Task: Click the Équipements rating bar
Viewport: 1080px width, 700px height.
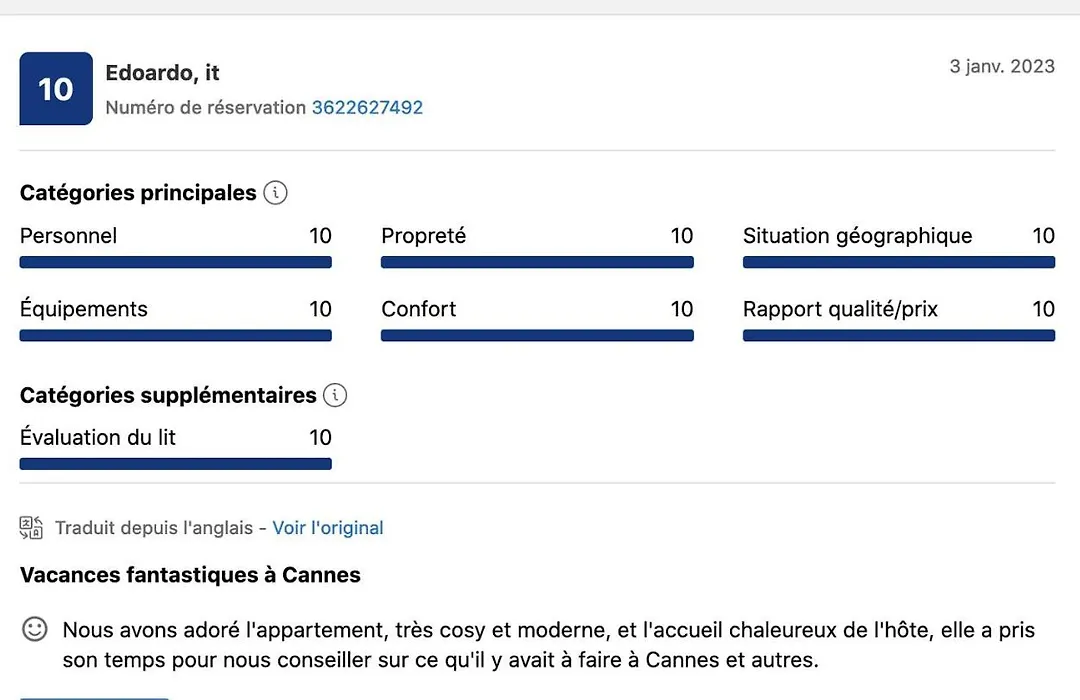Action: click(176, 336)
